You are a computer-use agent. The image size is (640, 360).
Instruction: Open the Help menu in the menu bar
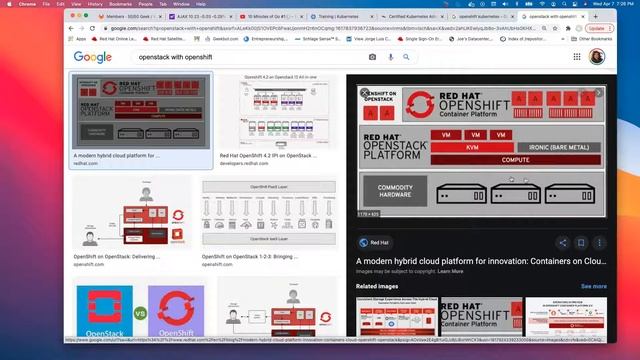point(200,4)
